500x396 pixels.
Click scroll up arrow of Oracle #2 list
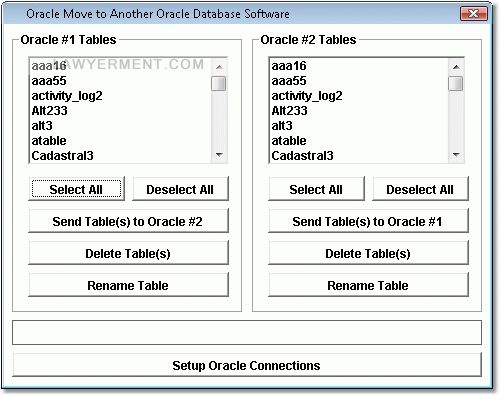pos(456,67)
